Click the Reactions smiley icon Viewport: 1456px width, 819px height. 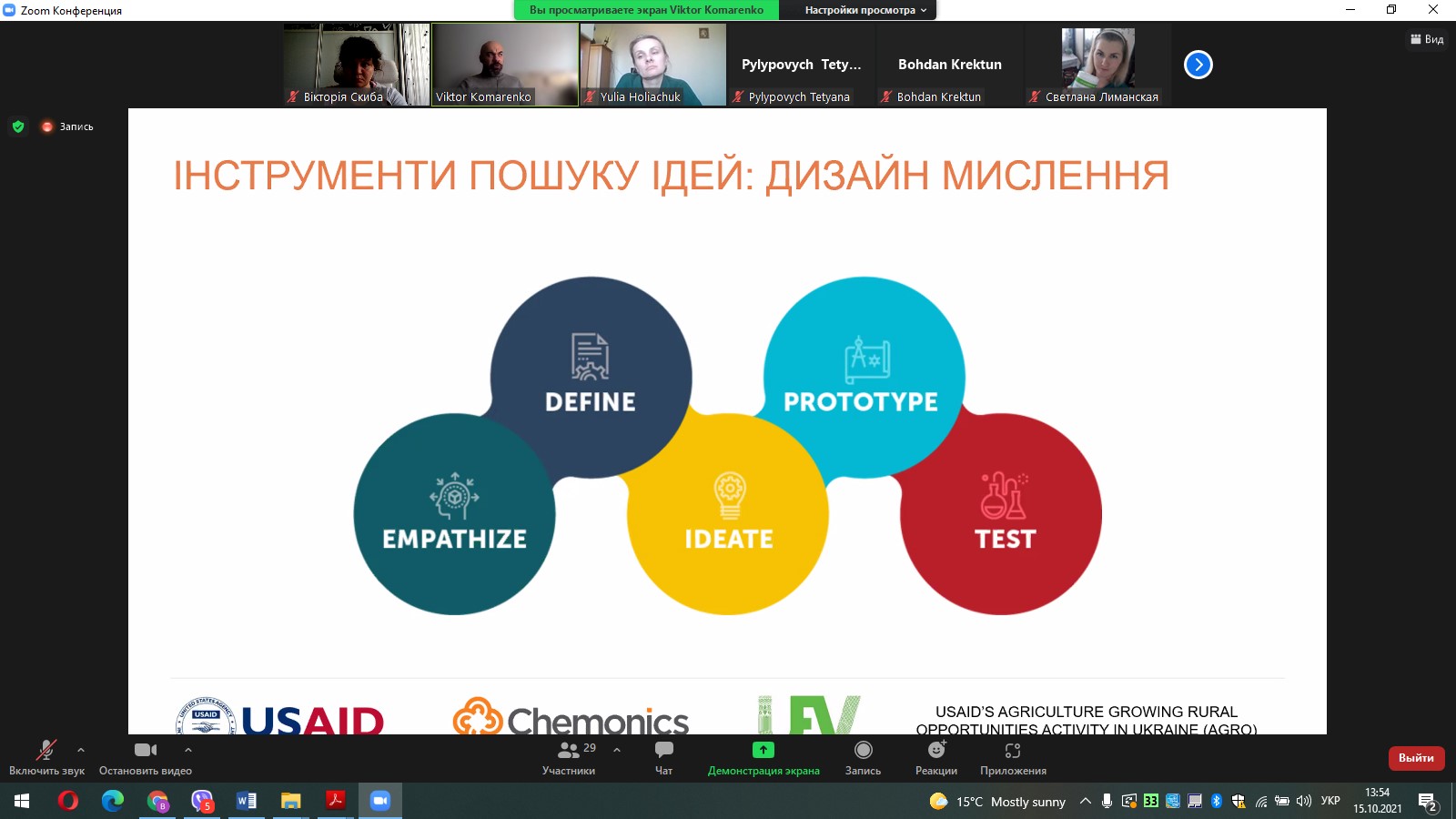(936, 750)
